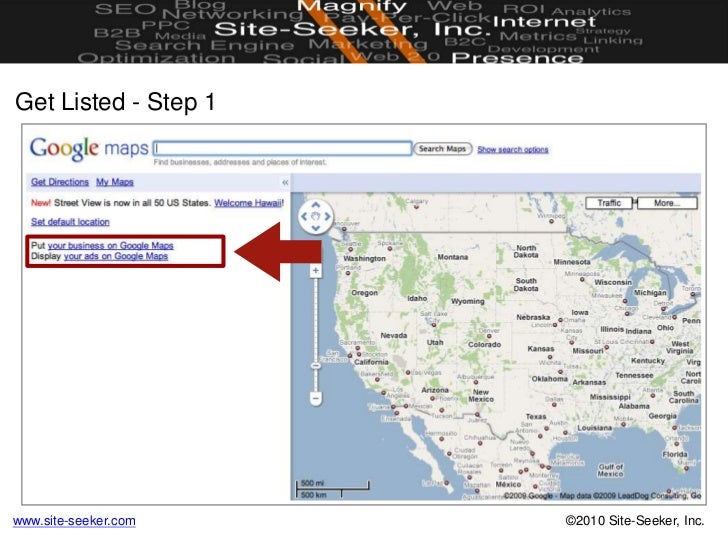Click the Arizona label on the map
This screenshot has width=728, height=546.
click(x=435, y=390)
